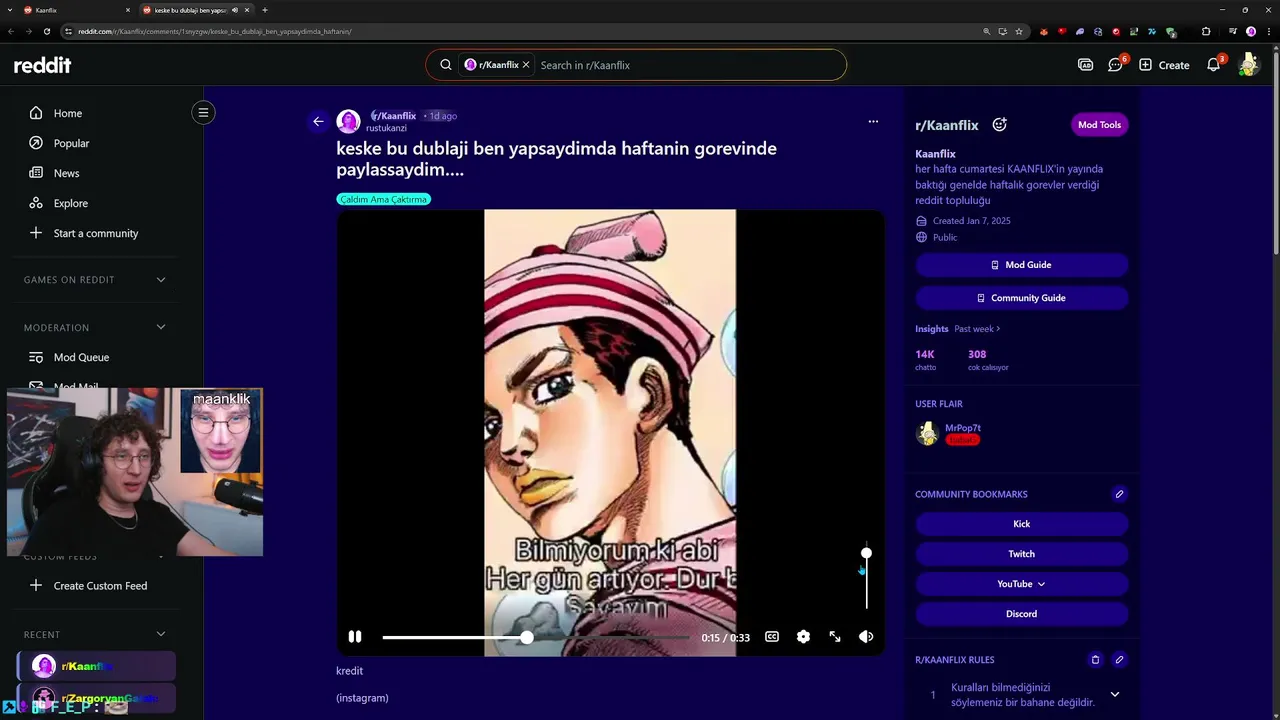
Task: Click the Caldım Ama Çaktırma flair
Action: pos(384,199)
